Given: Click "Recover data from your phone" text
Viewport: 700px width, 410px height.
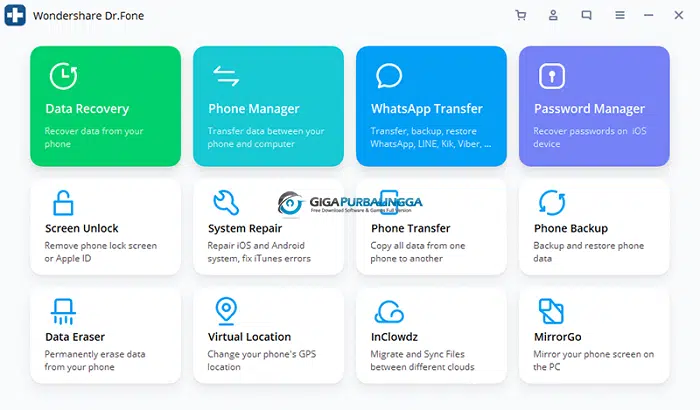Looking at the screenshot, I should pos(94,138).
